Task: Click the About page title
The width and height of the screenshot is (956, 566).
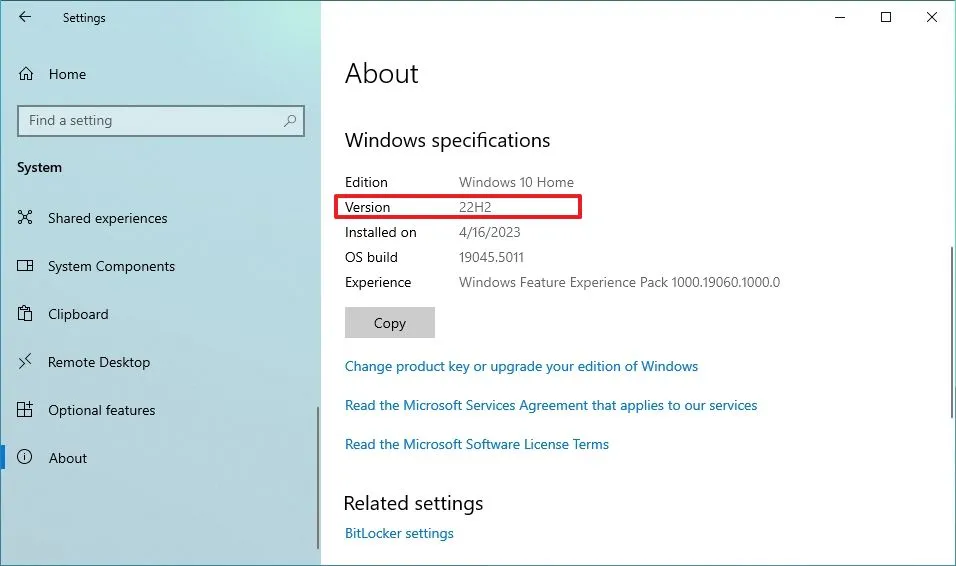Action: 382,74
